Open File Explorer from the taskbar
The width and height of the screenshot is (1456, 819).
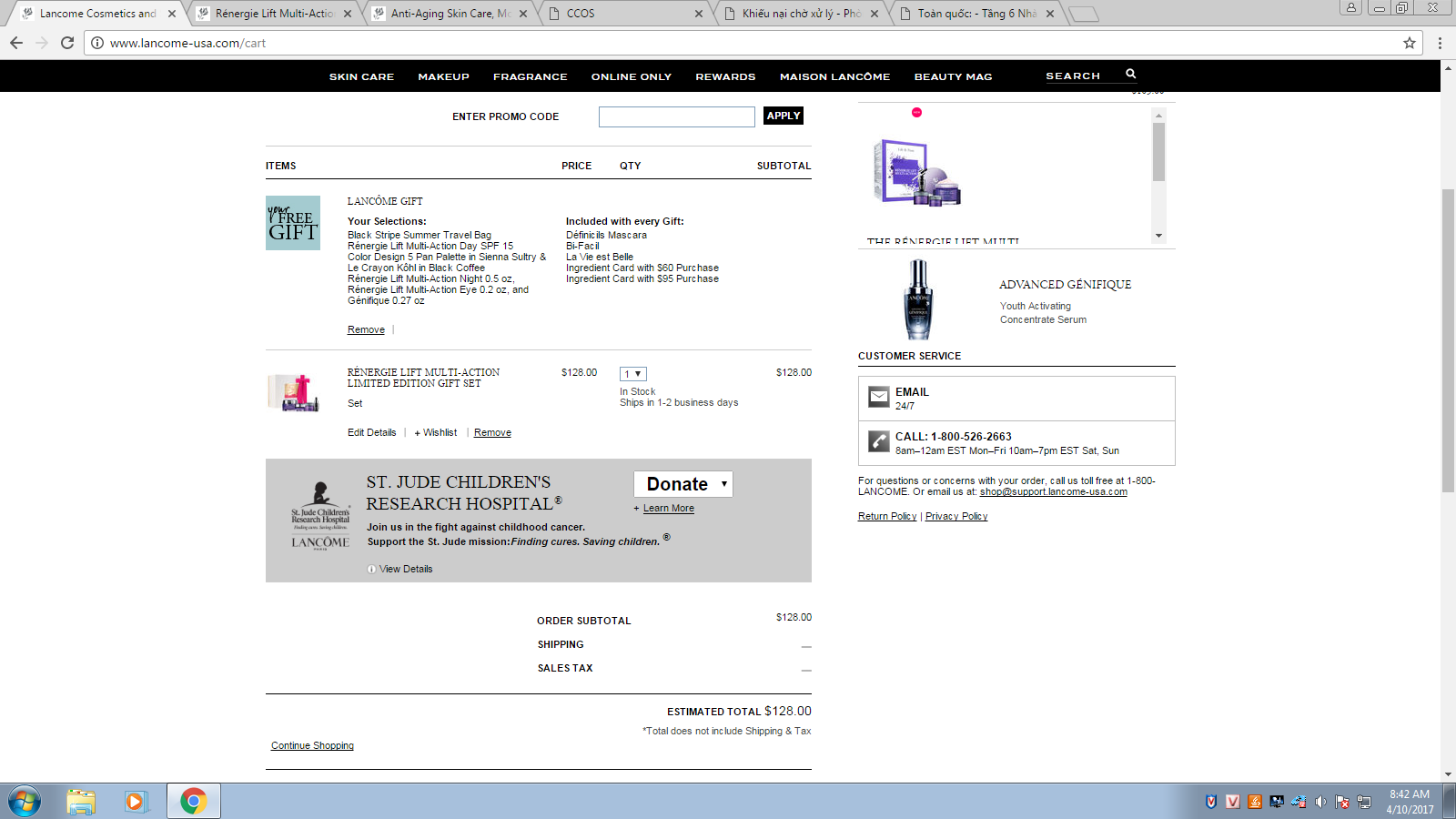click(x=81, y=802)
